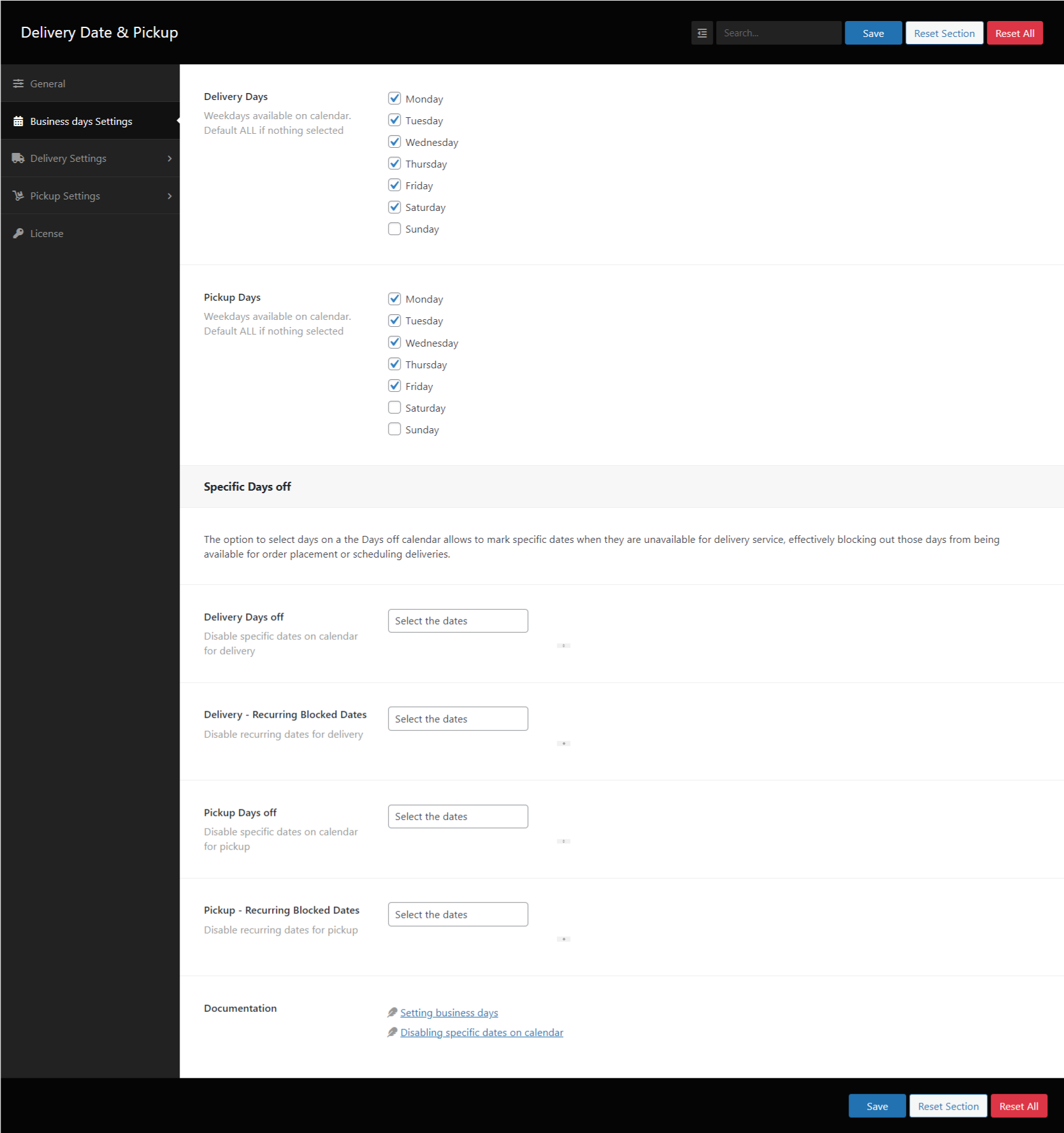Image resolution: width=1064 pixels, height=1133 pixels.
Task: Click the Search field in the header
Action: 779,32
